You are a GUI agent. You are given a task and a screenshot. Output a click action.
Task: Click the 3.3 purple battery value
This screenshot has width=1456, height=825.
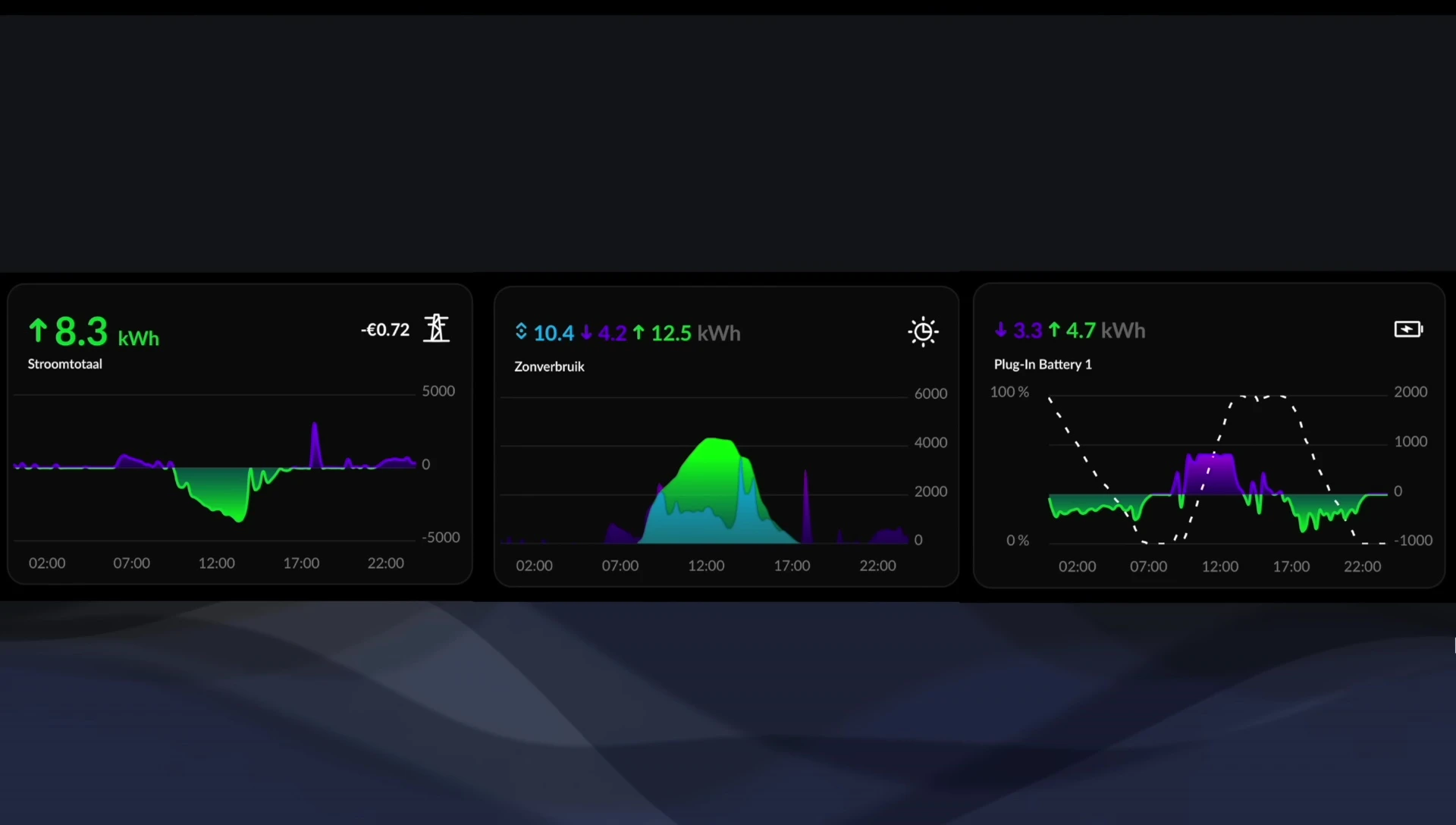pos(1028,331)
